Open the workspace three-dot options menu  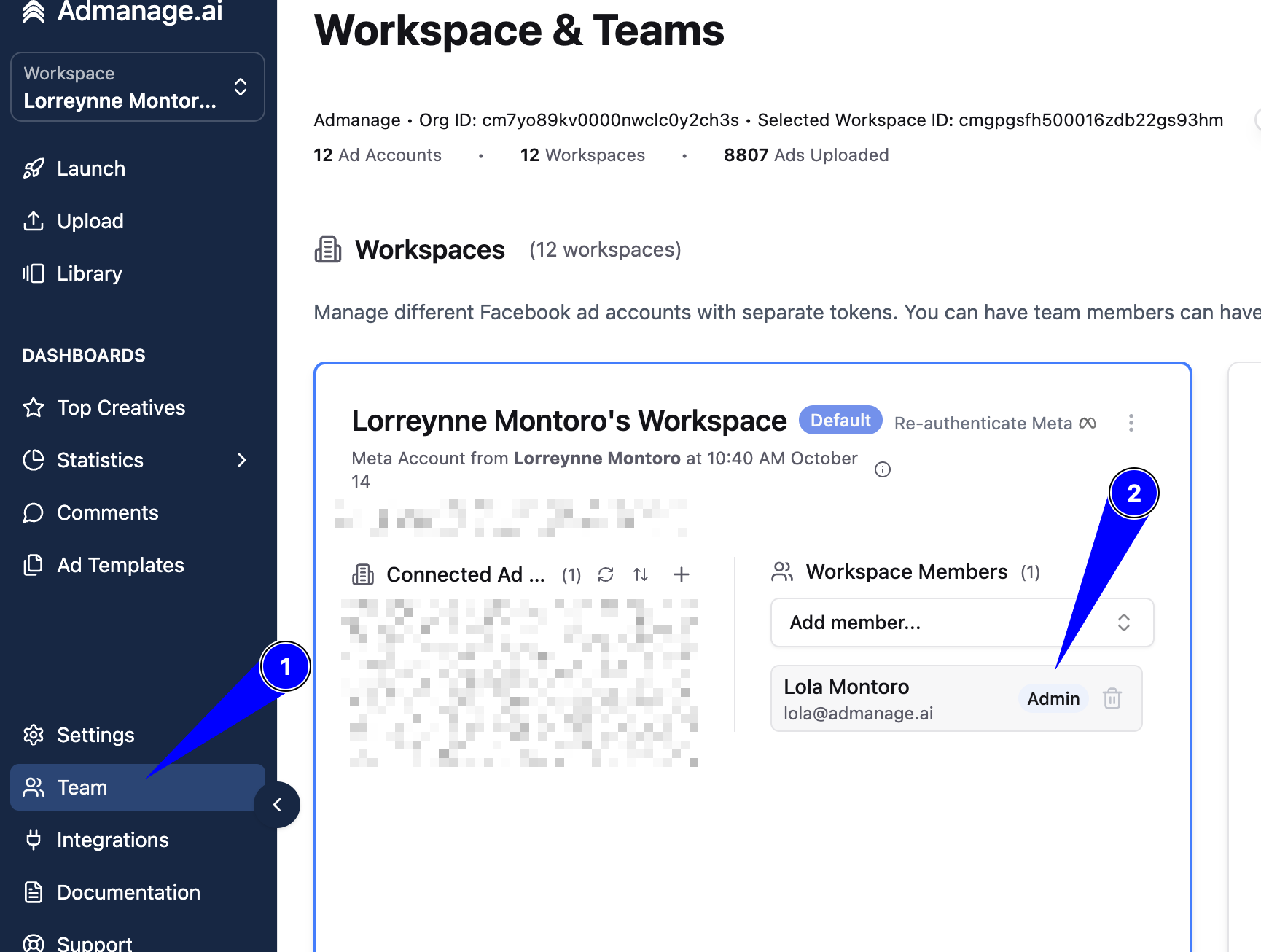point(1131,423)
